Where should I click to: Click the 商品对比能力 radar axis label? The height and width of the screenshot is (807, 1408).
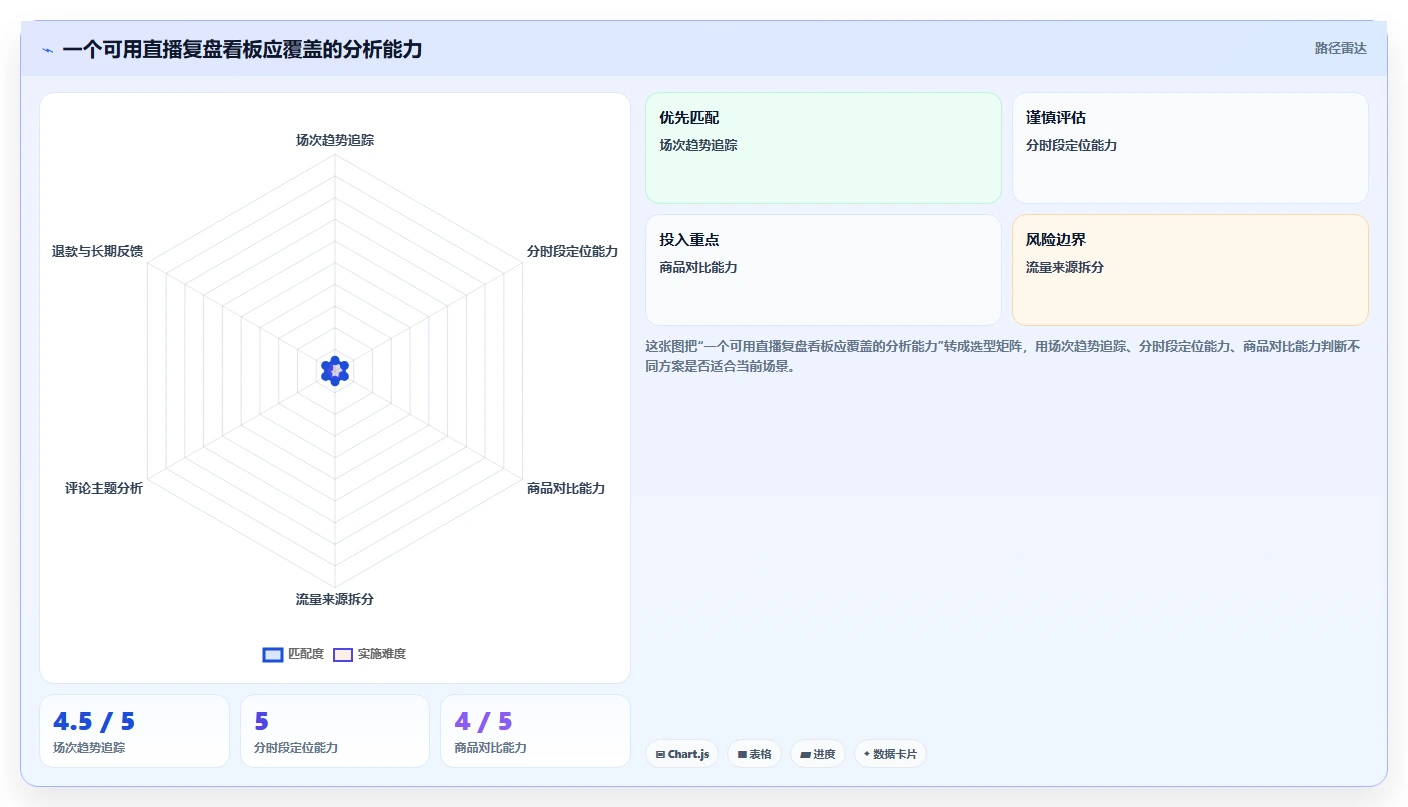pos(566,488)
